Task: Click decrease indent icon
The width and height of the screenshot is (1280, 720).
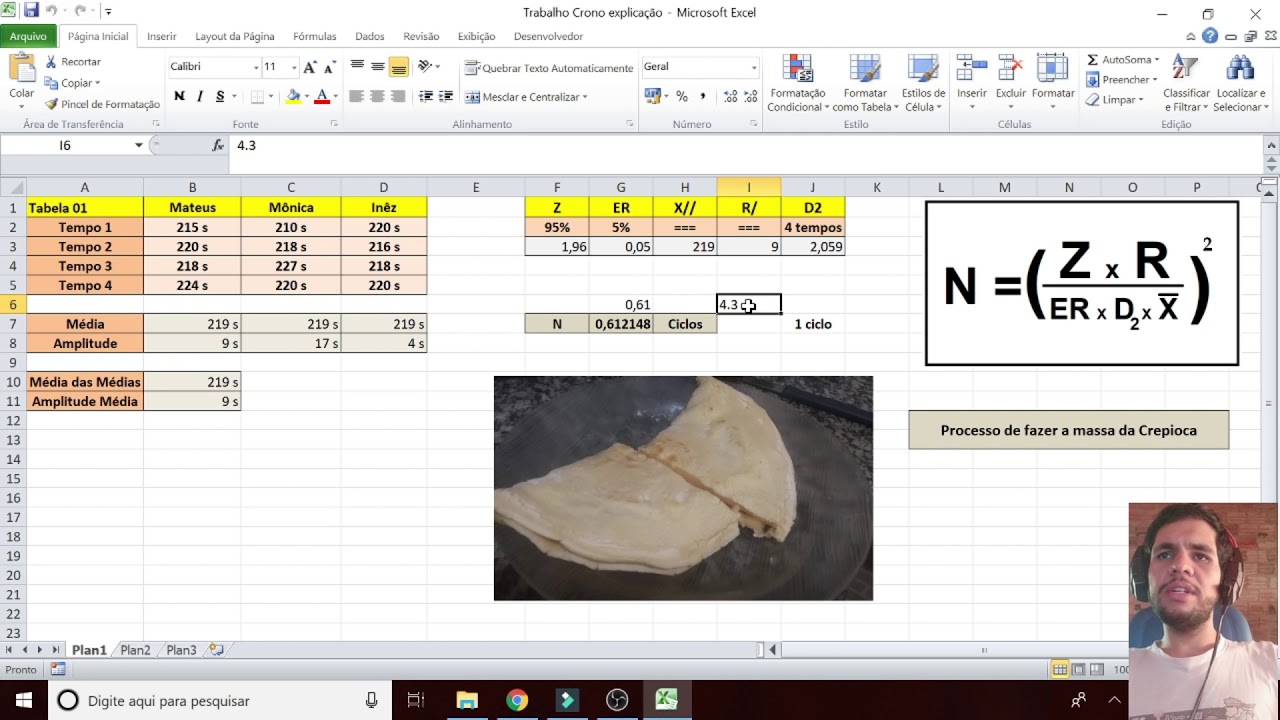Action: 426,97
